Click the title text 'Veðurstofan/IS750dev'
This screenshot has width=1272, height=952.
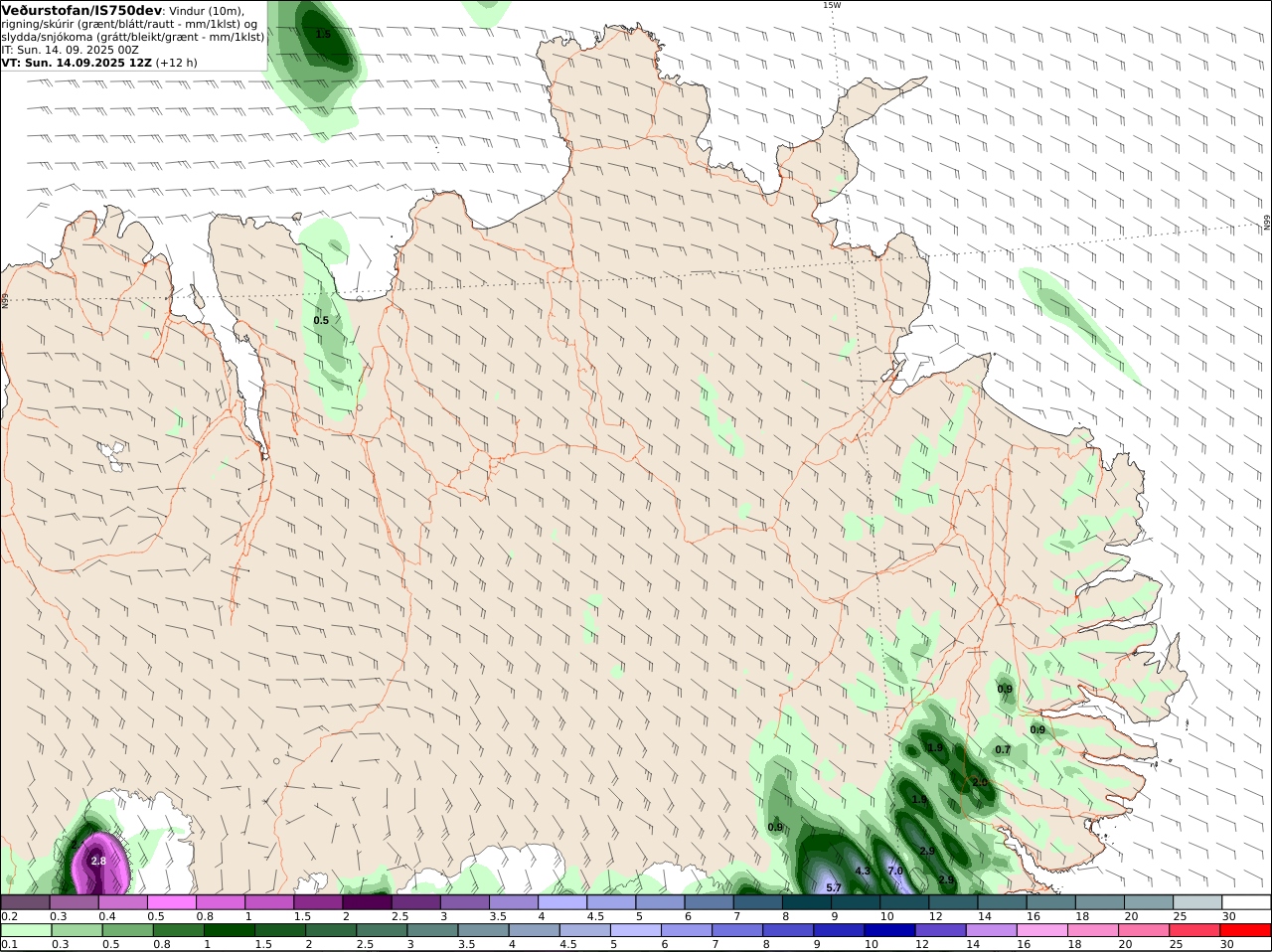[81, 10]
